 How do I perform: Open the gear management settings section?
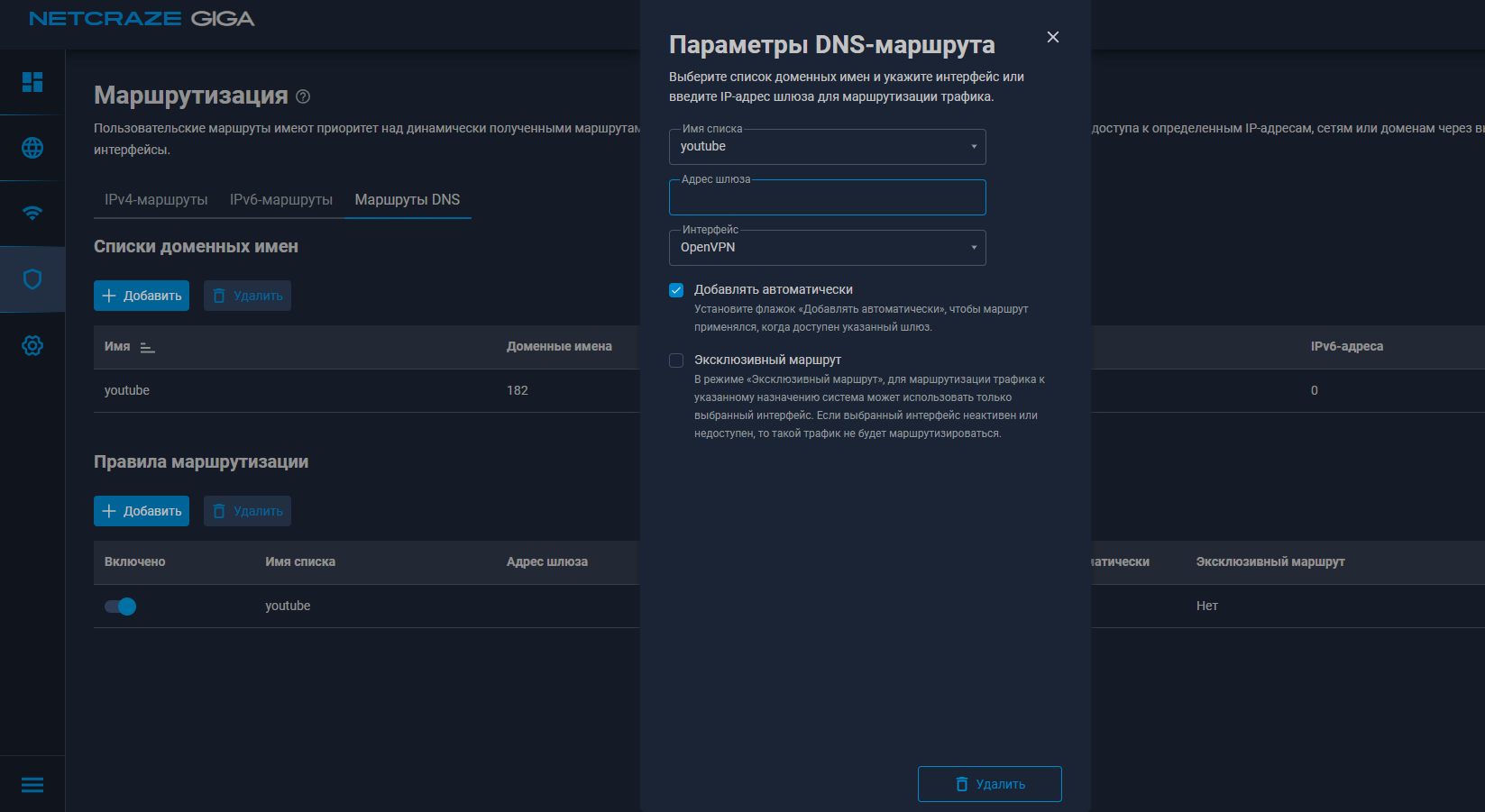(32, 345)
